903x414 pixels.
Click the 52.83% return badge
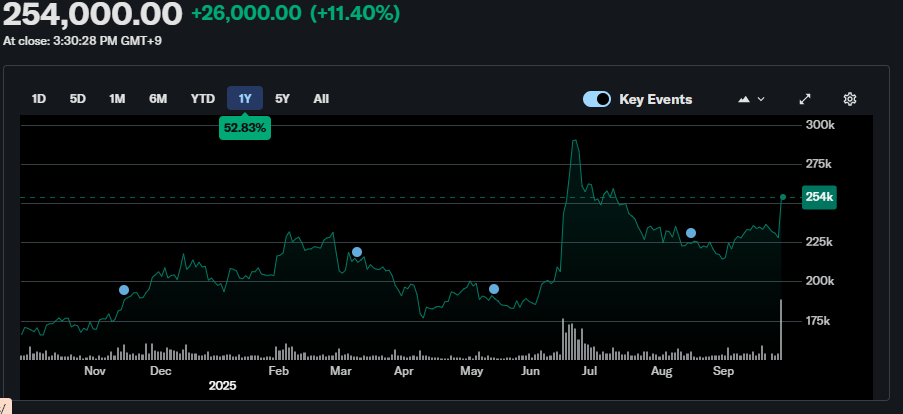245,128
